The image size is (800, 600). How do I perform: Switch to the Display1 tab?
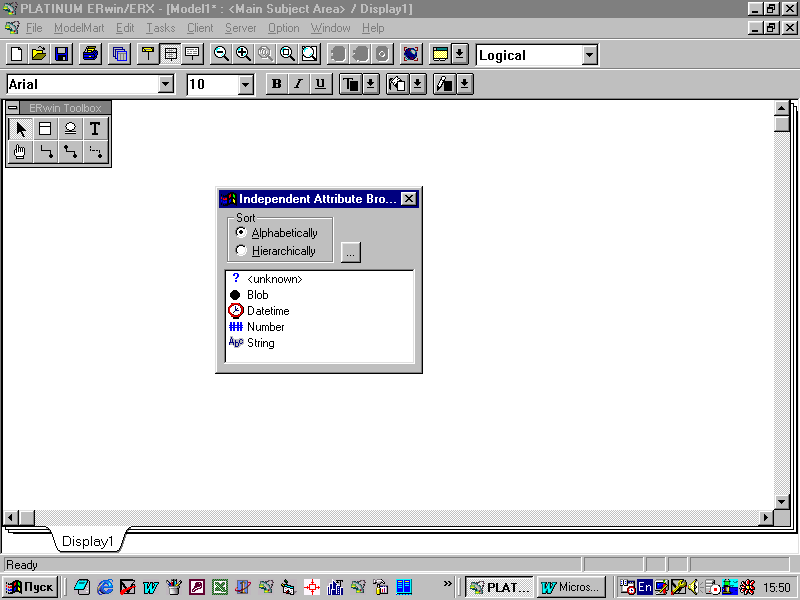pyautogui.click(x=87, y=541)
